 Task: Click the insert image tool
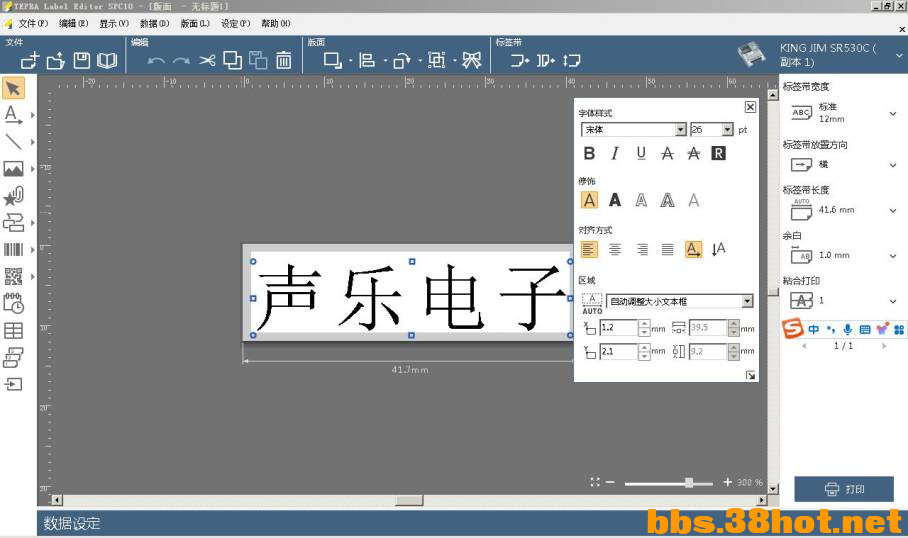tap(14, 169)
